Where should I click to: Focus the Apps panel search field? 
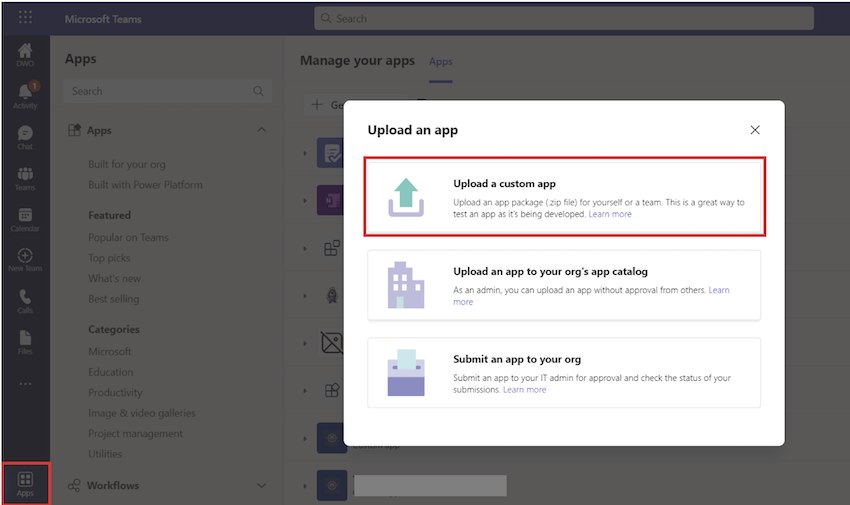pos(168,91)
